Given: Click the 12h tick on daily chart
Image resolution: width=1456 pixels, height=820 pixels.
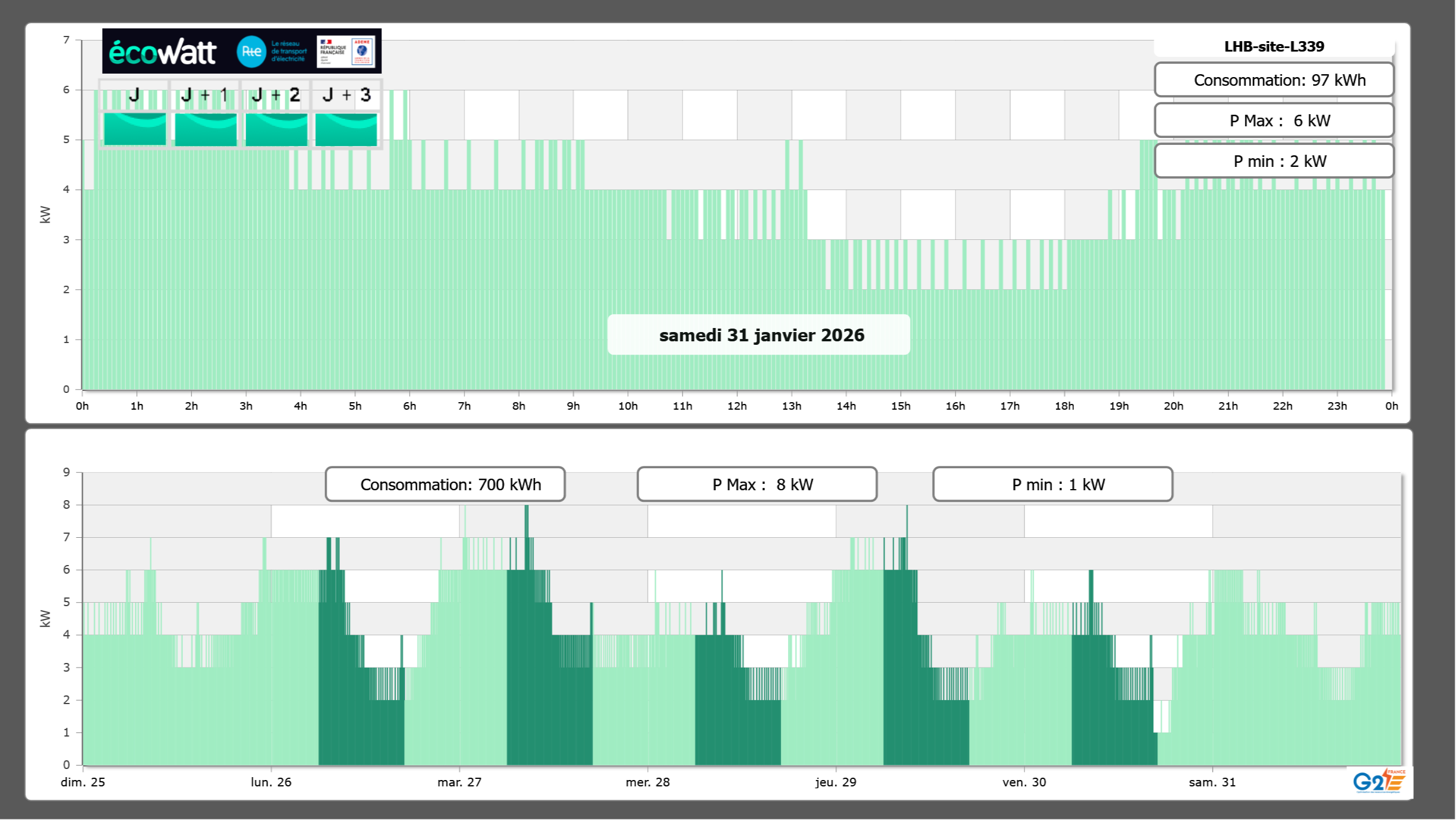Looking at the screenshot, I should tap(736, 406).
